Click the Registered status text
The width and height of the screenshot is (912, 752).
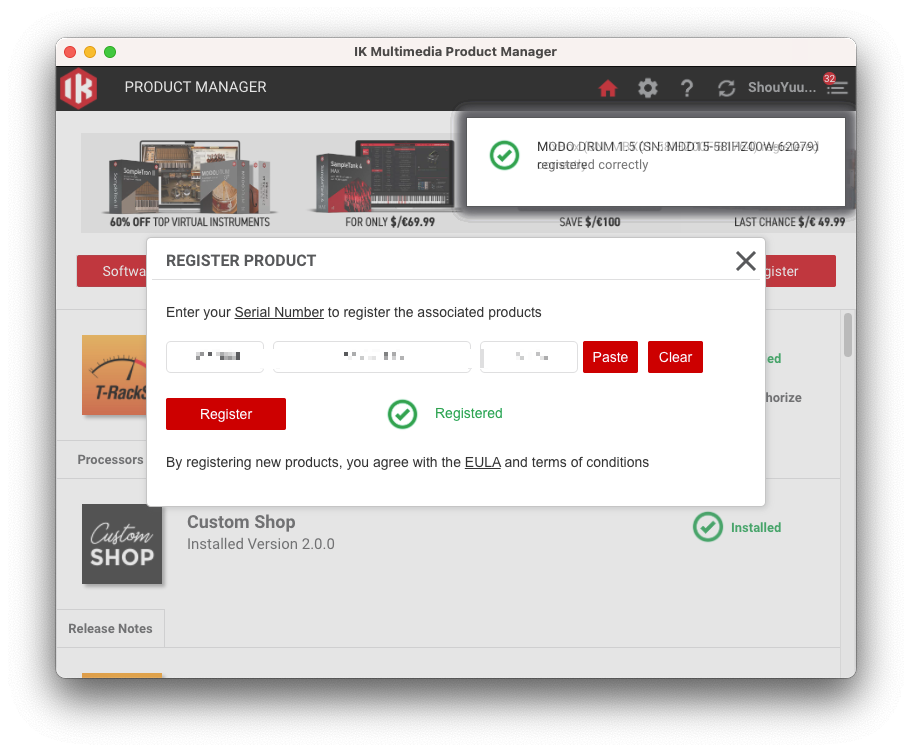(468, 414)
